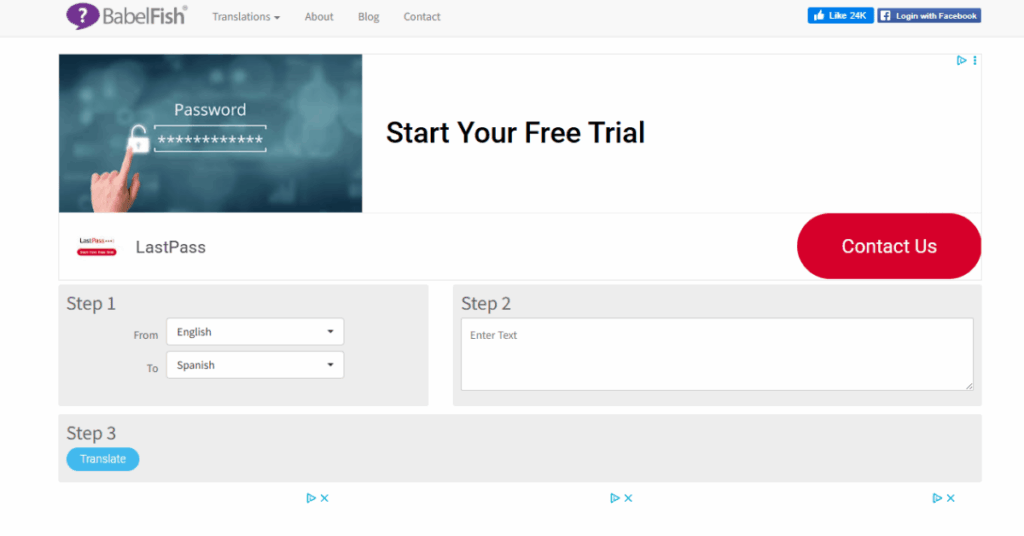Viewport: 1024px width, 536px height.
Task: Open the three-dot options on the LastPass ad
Action: point(975,61)
